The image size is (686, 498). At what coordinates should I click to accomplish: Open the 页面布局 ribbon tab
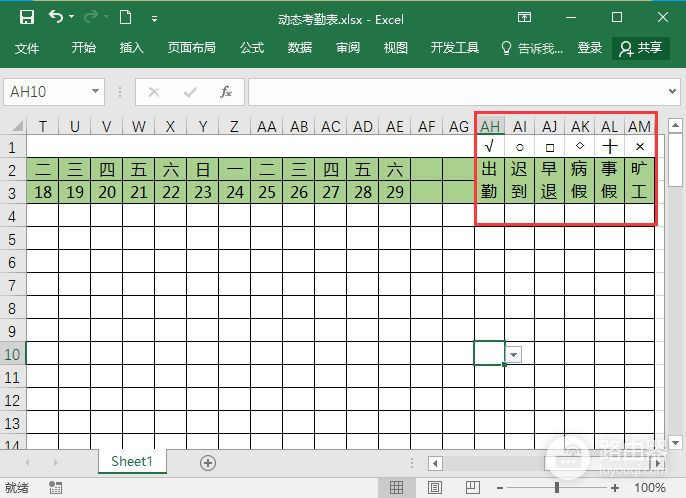pos(192,48)
